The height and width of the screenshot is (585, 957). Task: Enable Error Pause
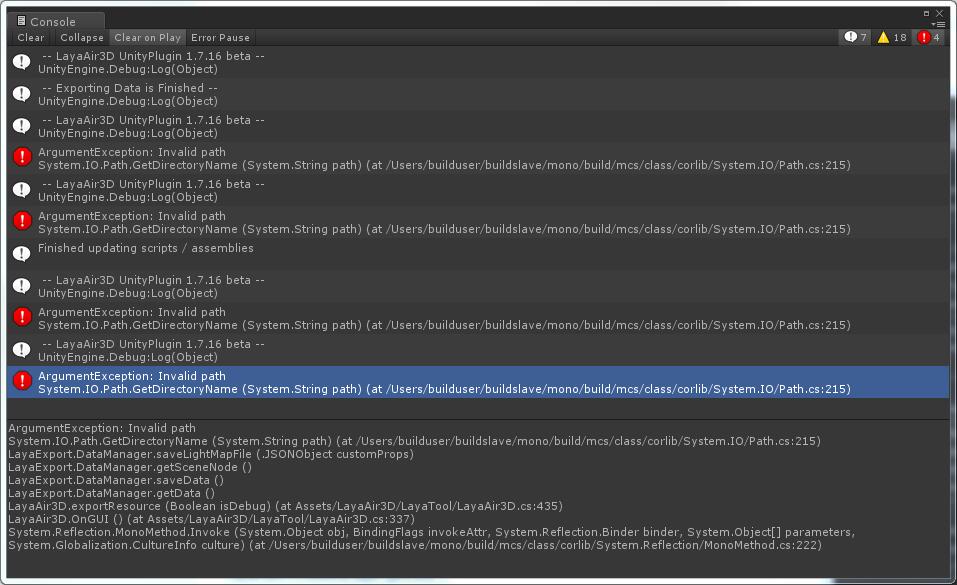click(220, 38)
